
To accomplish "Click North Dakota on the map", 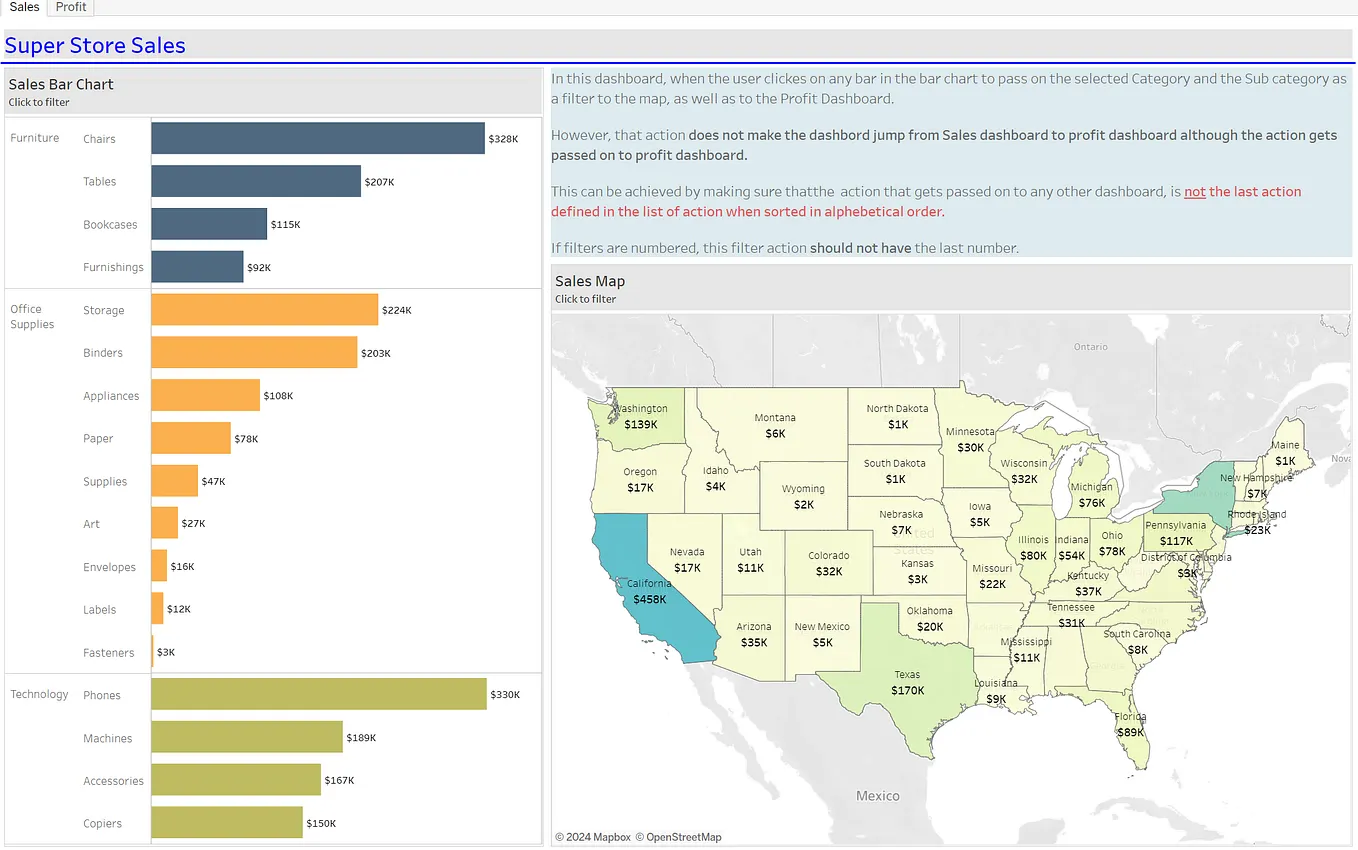I will 896,415.
